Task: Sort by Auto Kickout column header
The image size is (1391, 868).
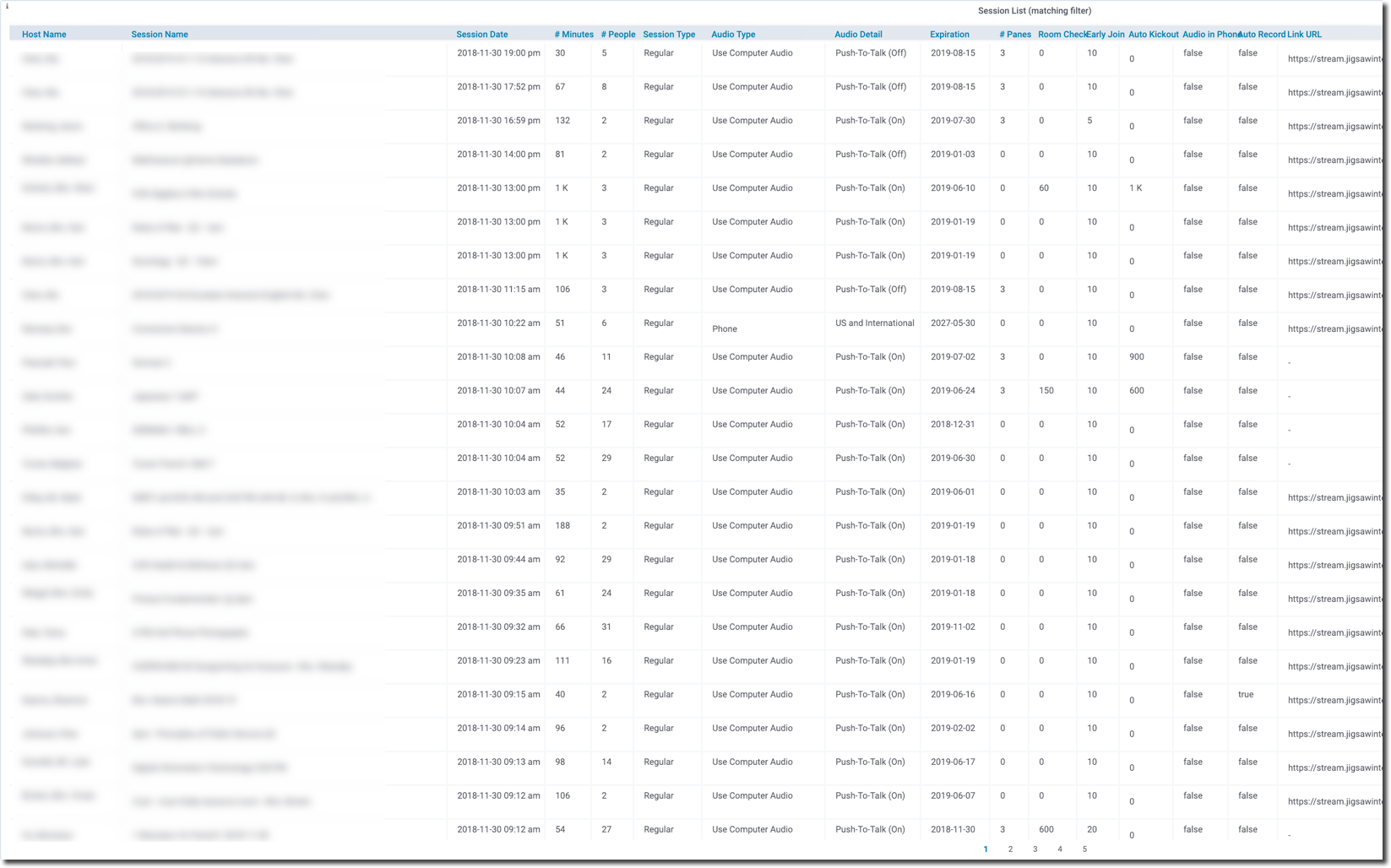Action: [1153, 35]
